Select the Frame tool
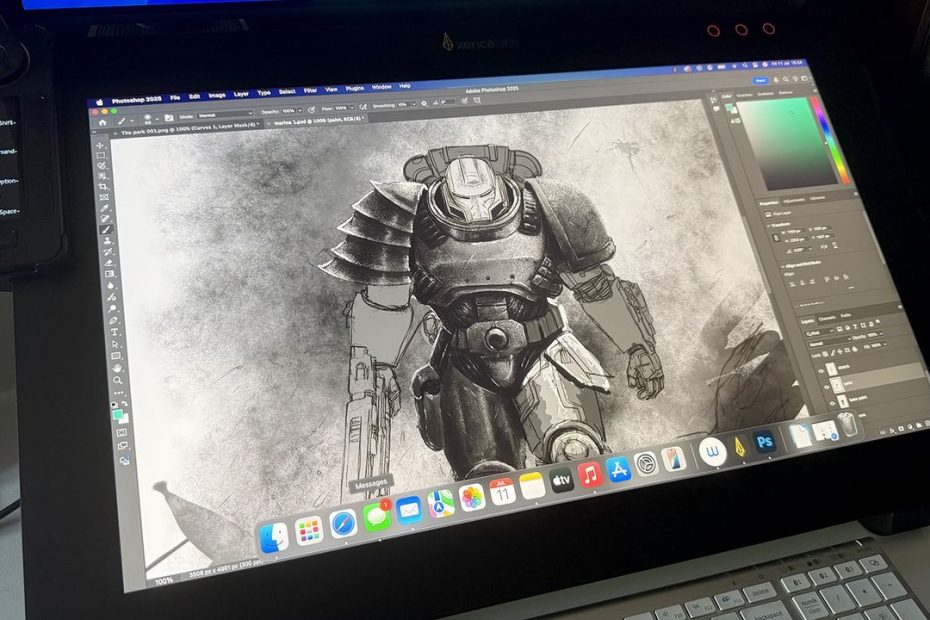The width and height of the screenshot is (930, 620). (105, 198)
